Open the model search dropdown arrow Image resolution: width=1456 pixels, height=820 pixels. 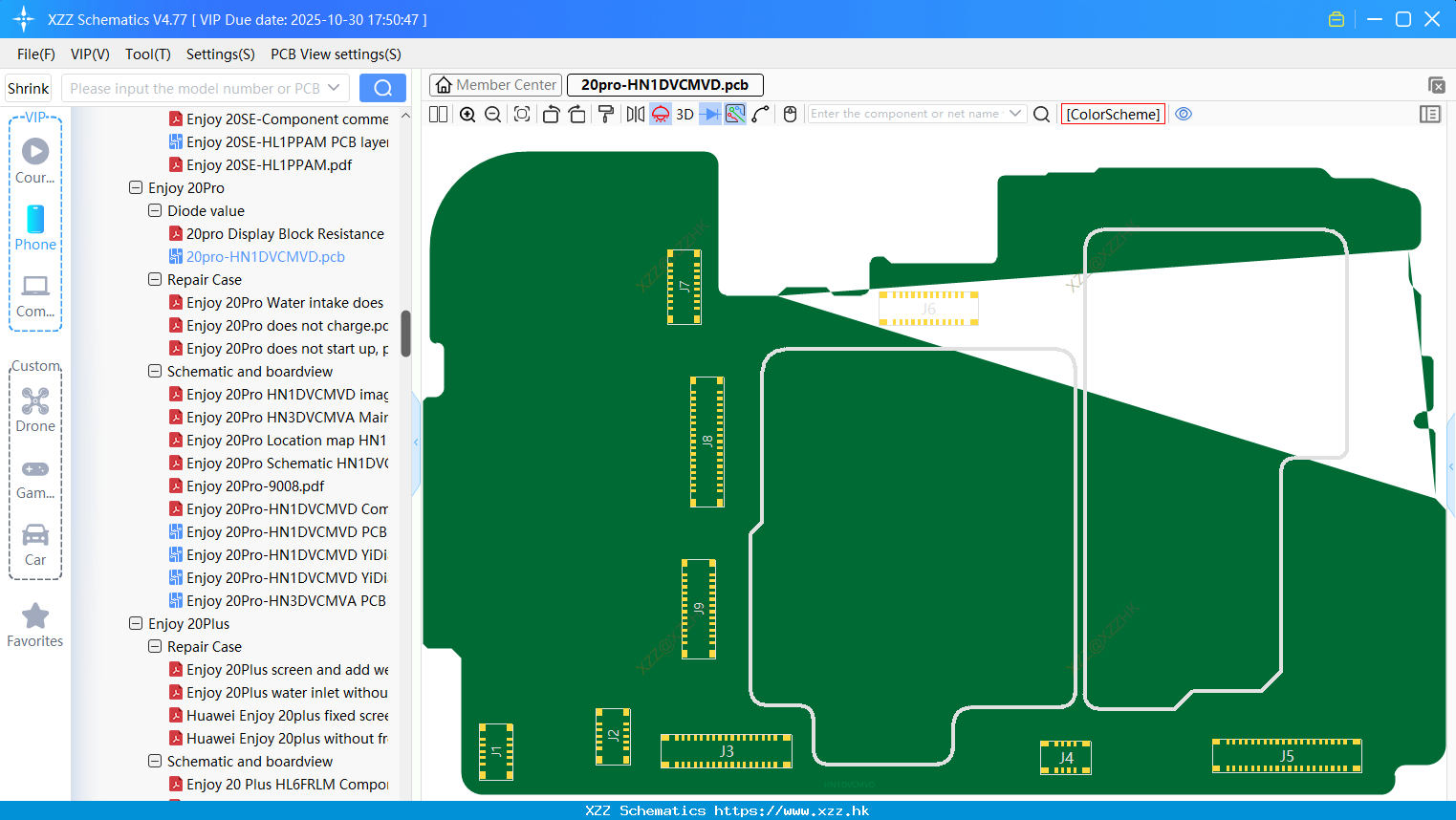click(x=334, y=88)
